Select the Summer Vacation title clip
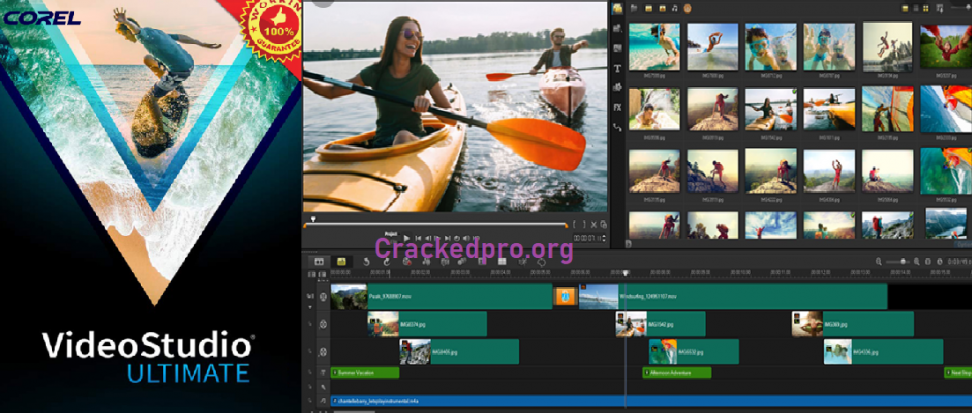 (x=365, y=373)
